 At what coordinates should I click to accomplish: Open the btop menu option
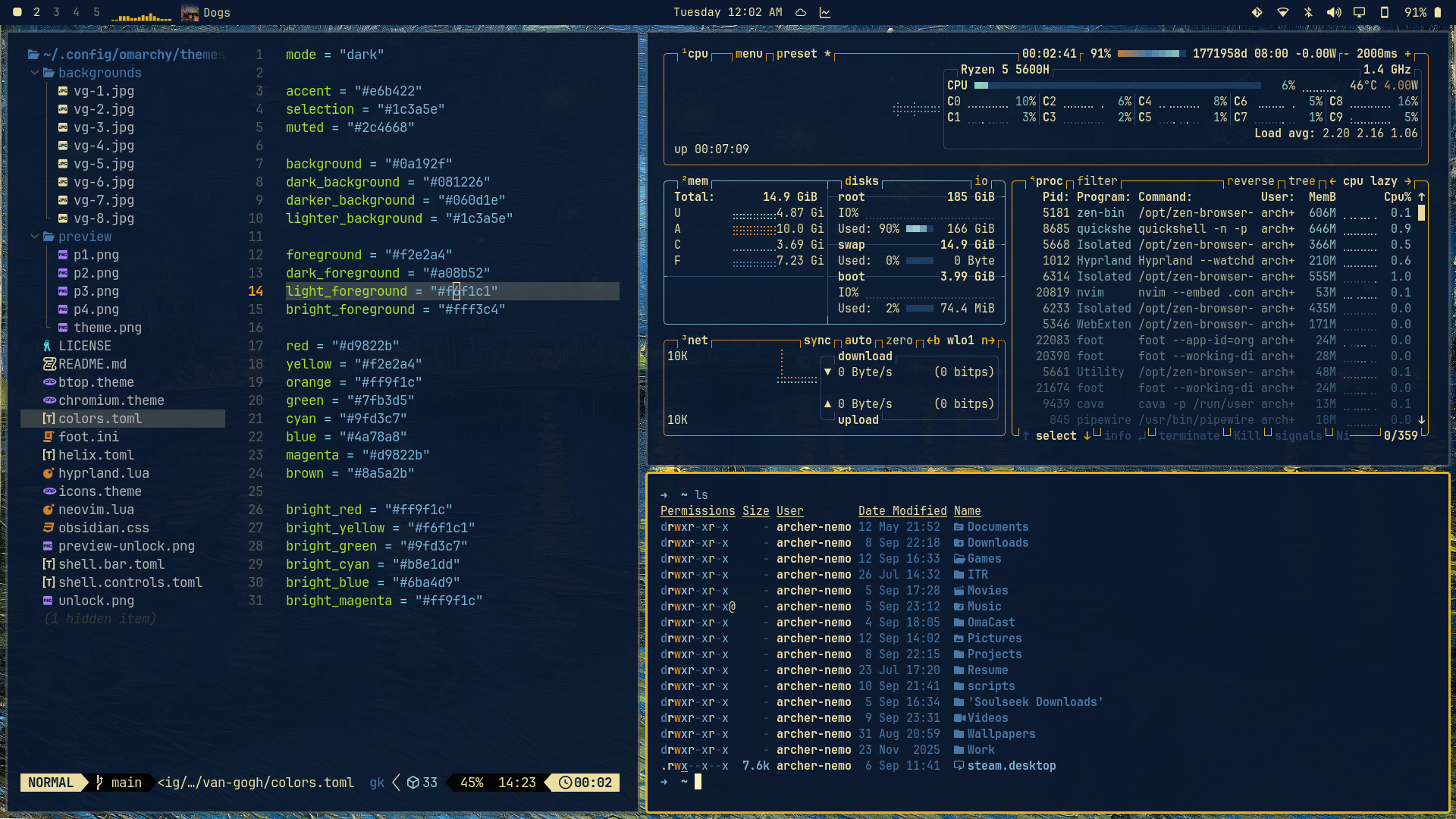(748, 54)
